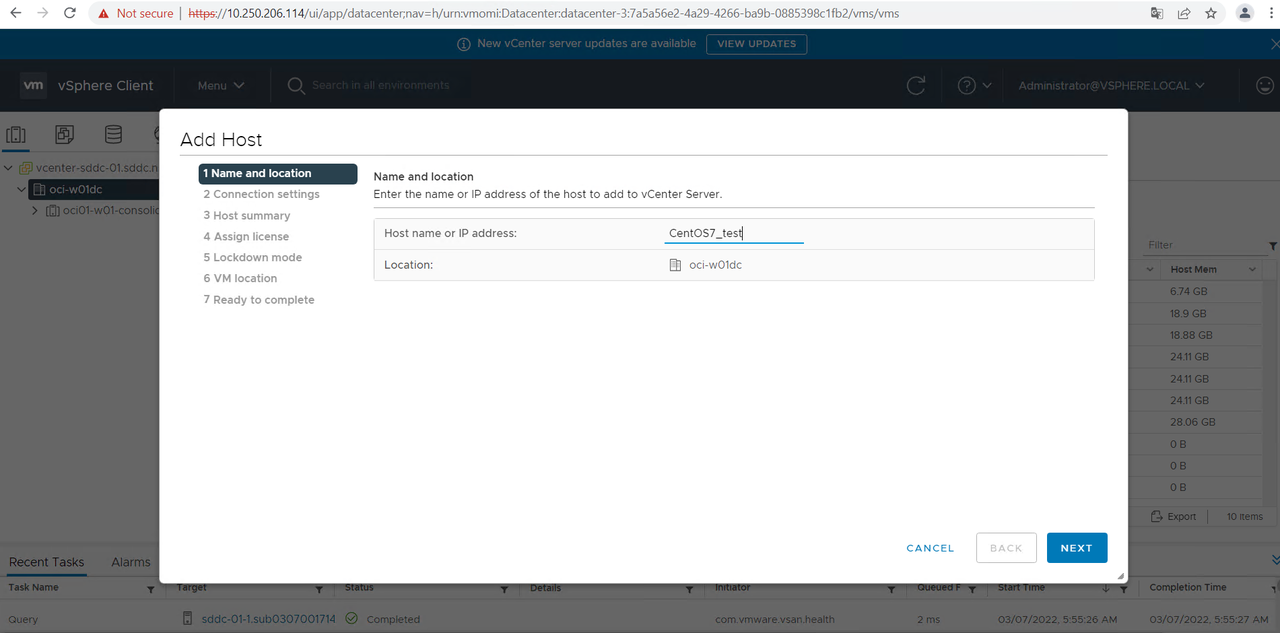
Task: Open the Storage inventory icon
Action: 113,135
